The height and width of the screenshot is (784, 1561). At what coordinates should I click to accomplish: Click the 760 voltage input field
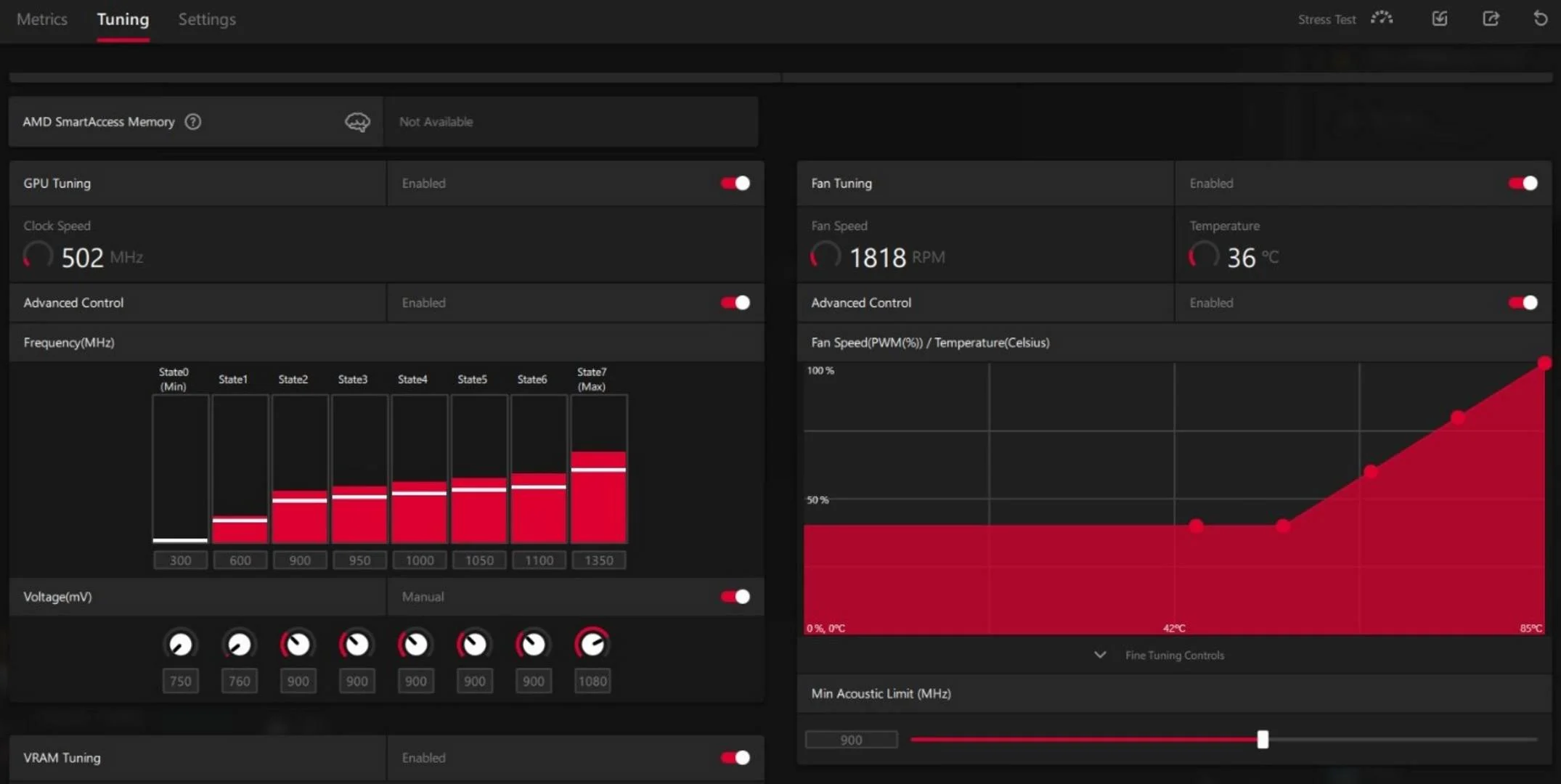239,681
